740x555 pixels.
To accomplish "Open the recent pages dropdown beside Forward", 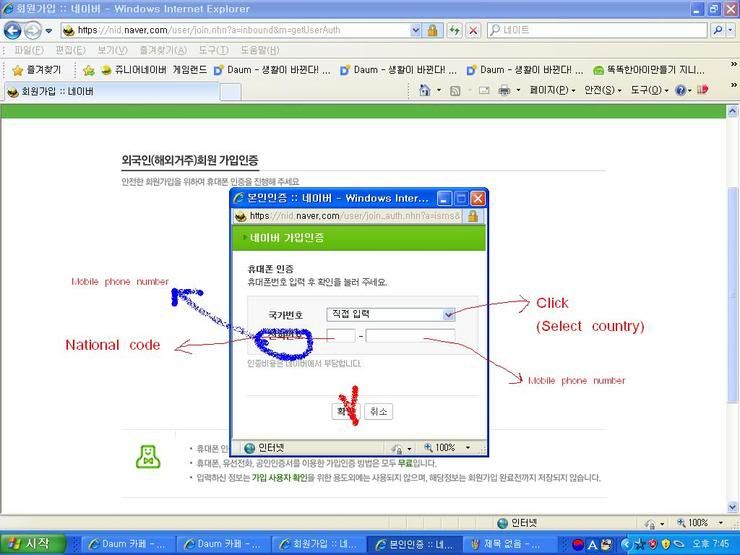I will [49, 31].
